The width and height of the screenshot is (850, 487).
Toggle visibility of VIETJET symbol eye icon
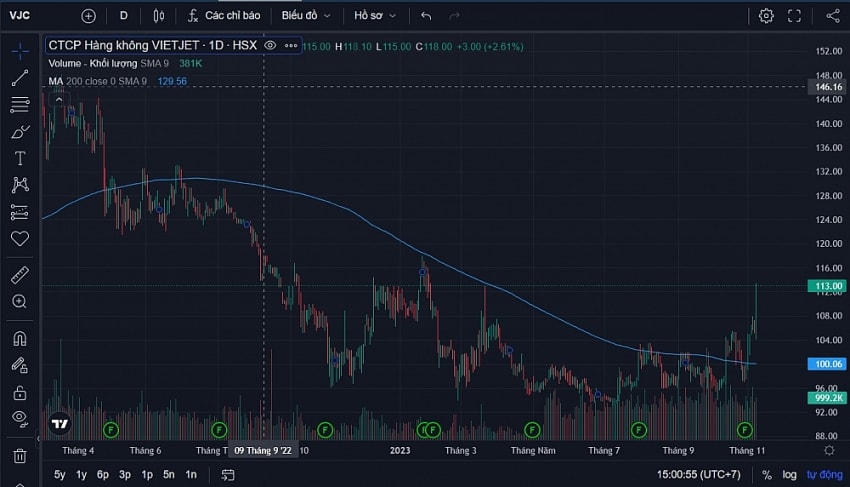tap(270, 46)
